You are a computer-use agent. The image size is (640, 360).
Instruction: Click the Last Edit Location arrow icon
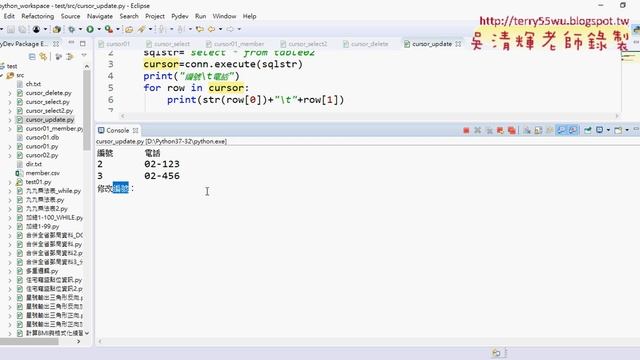tap(200, 29)
